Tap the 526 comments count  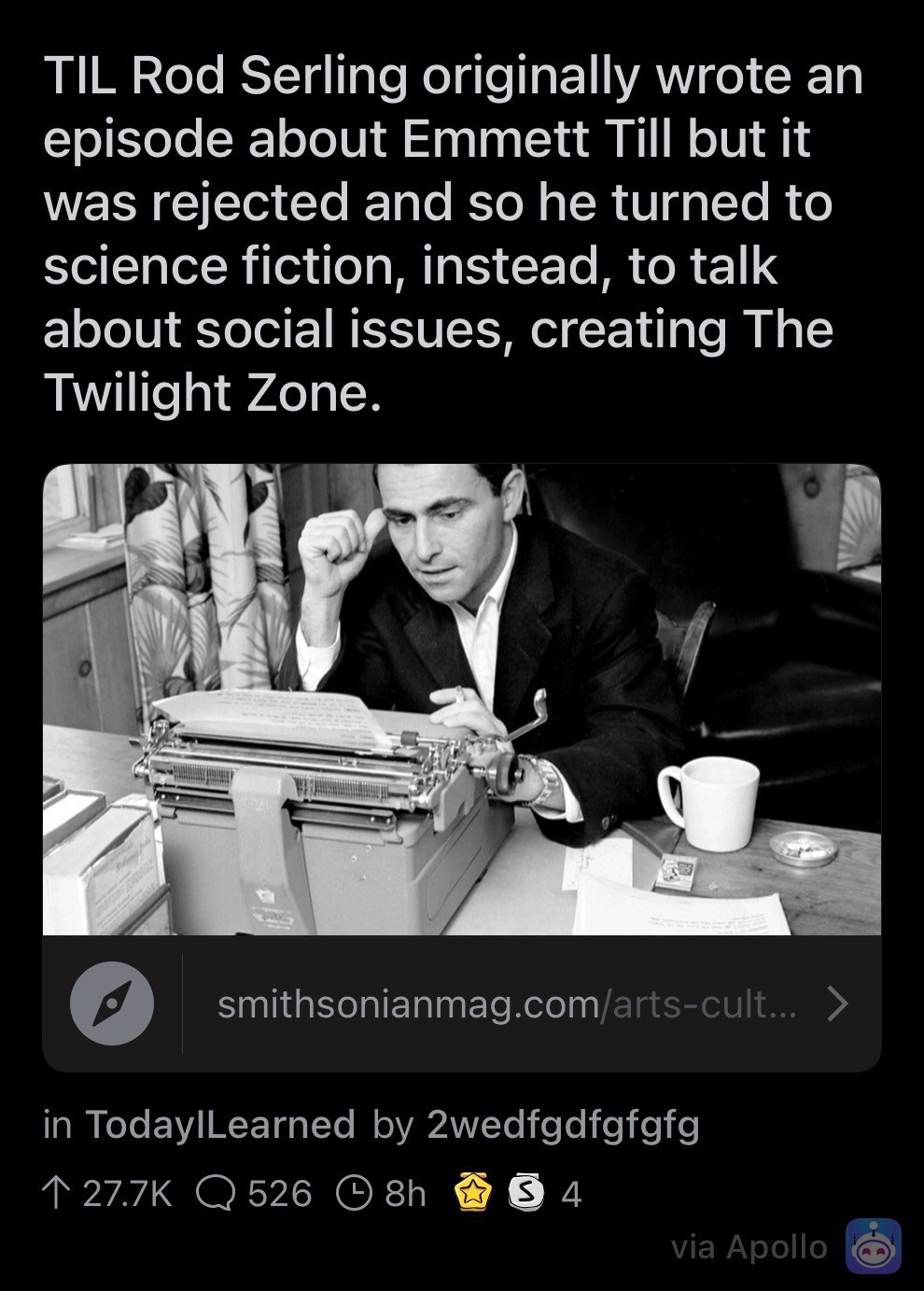(280, 1194)
